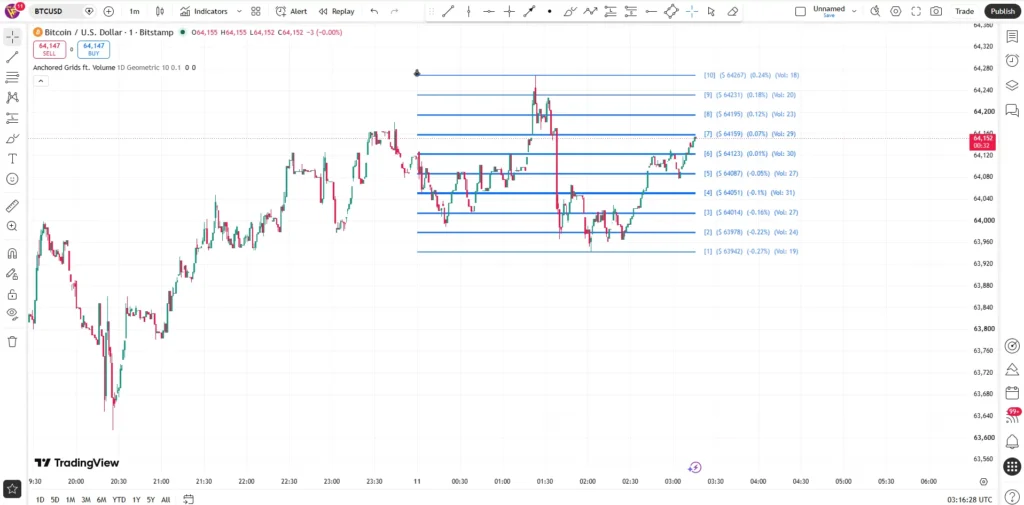Click the BTCUSD symbol search field
Viewport: 1024px width, 505px height.
click(x=55, y=11)
